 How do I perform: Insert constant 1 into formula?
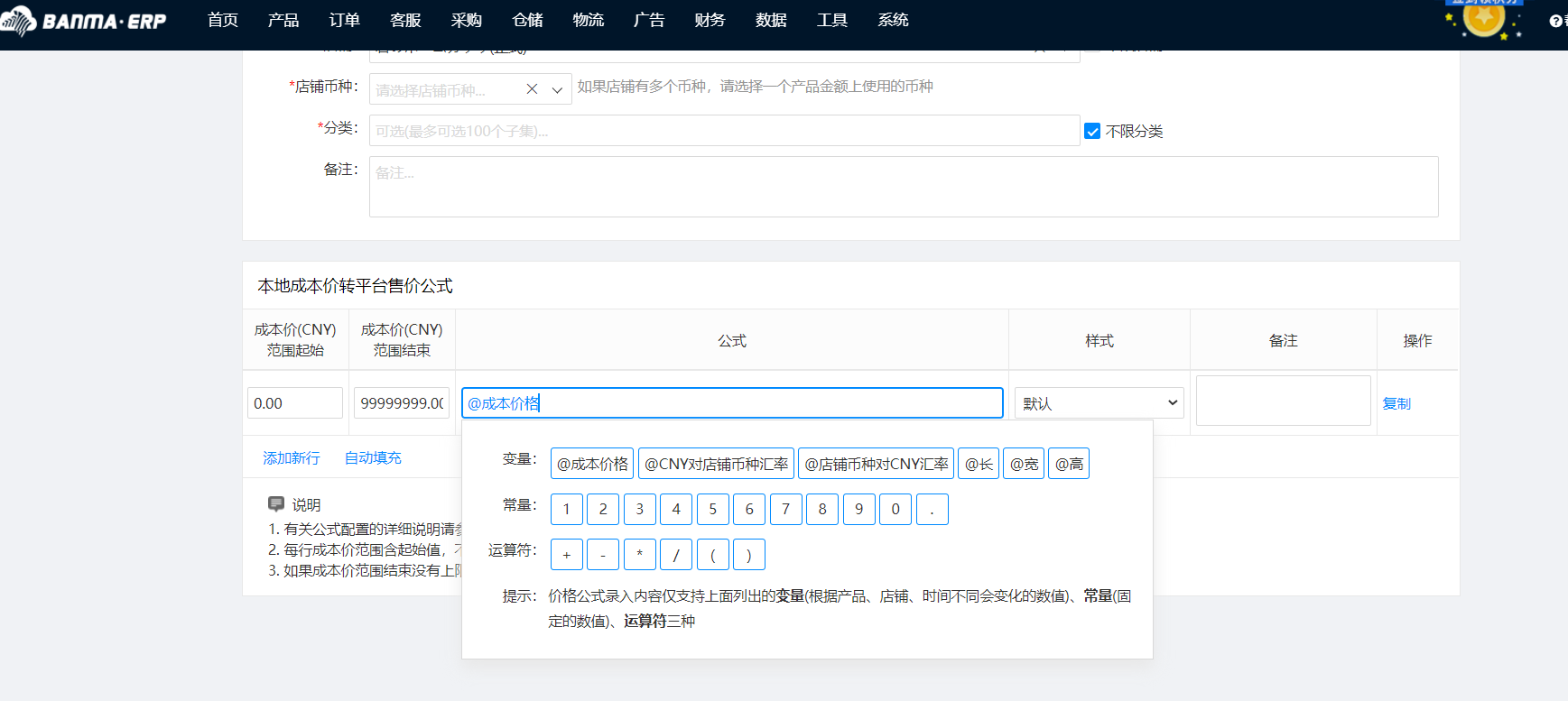(567, 509)
